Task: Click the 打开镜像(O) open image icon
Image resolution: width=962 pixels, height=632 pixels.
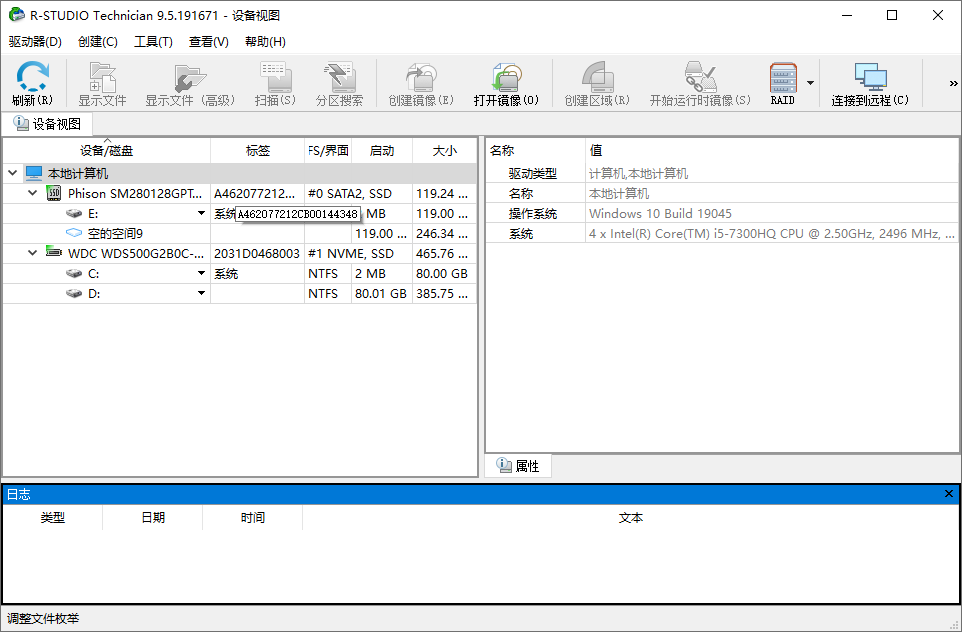Action: pos(506,77)
